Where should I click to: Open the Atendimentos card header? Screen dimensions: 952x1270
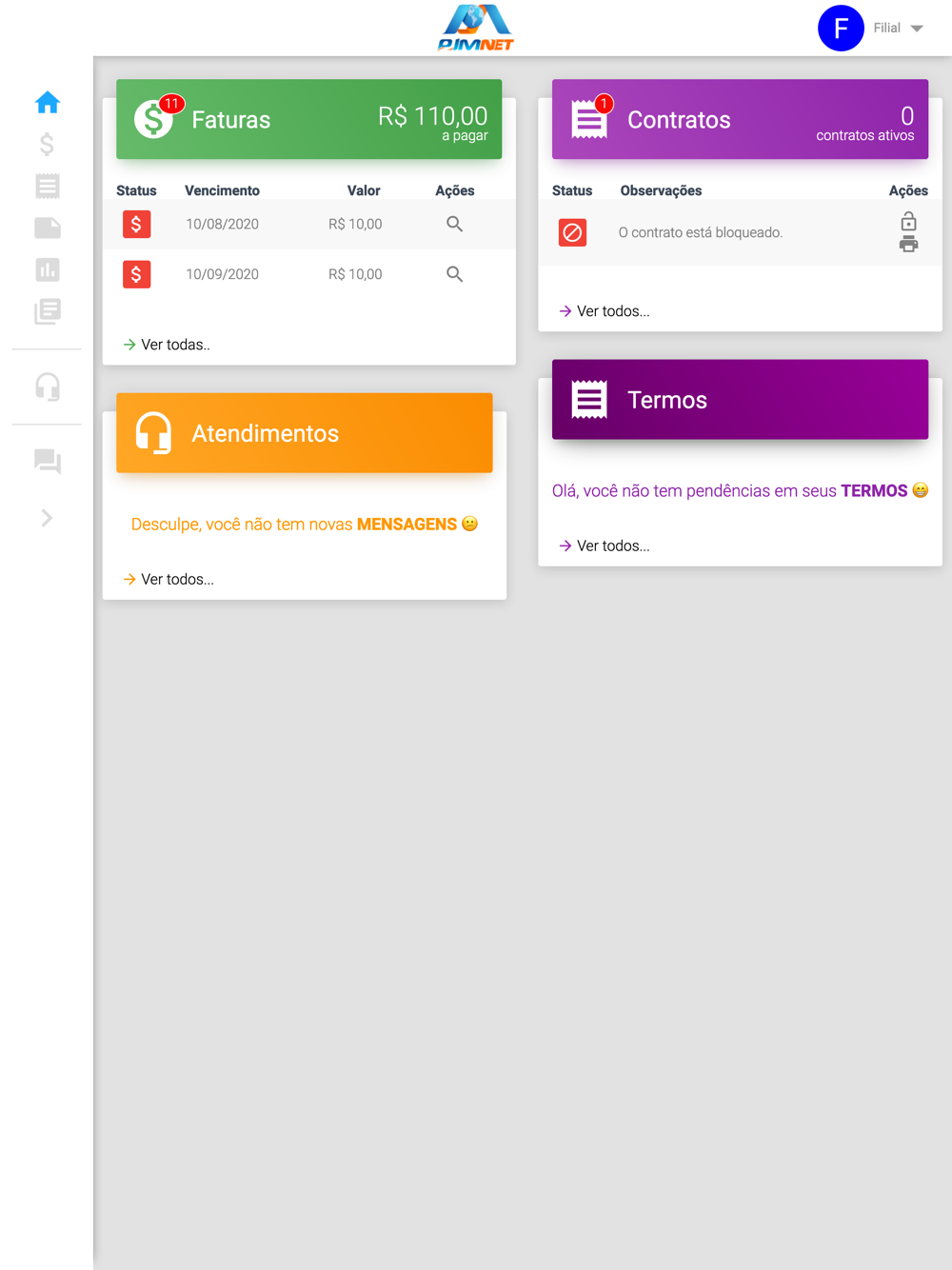coord(305,433)
